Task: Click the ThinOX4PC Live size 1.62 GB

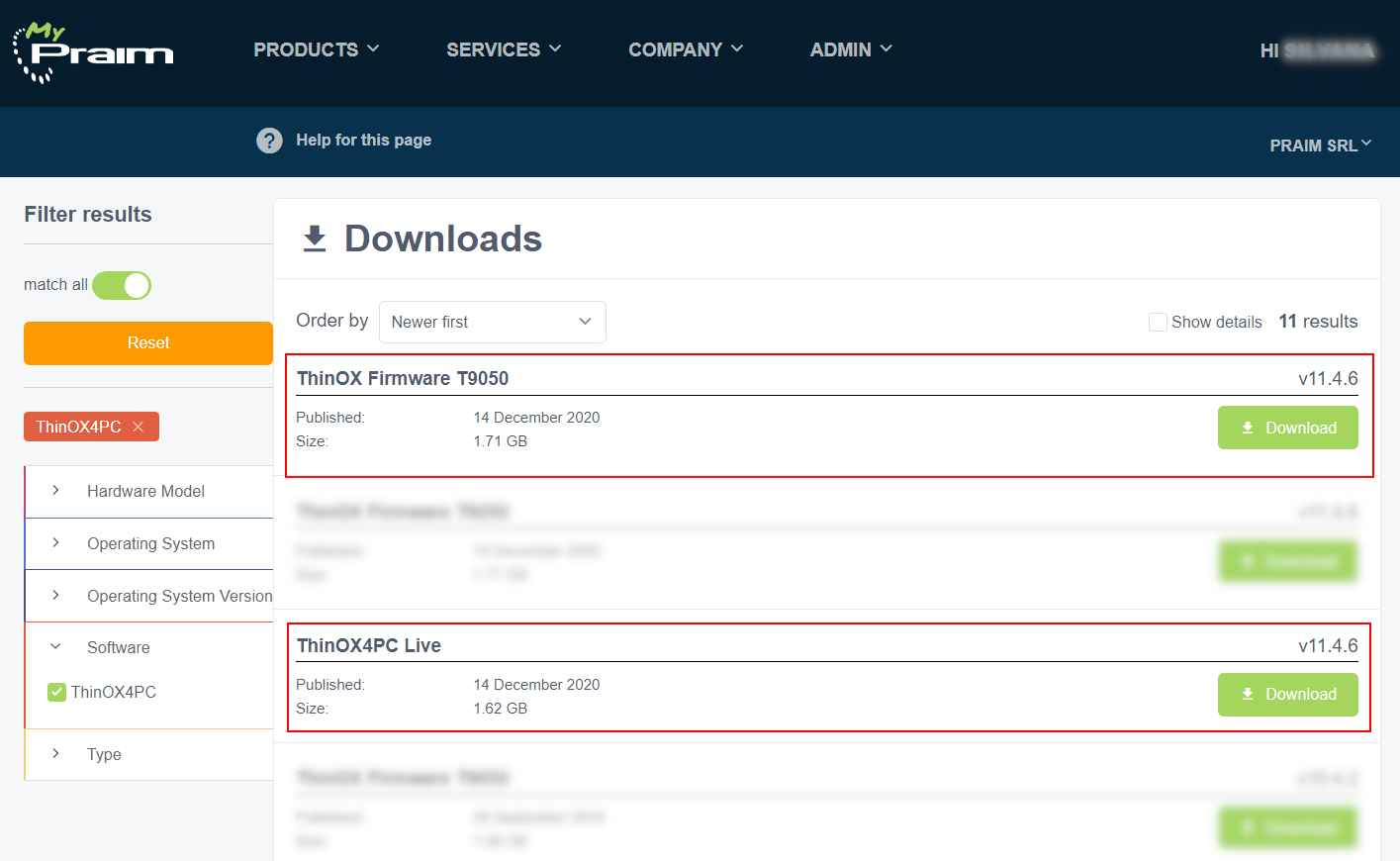Action: [x=501, y=709]
